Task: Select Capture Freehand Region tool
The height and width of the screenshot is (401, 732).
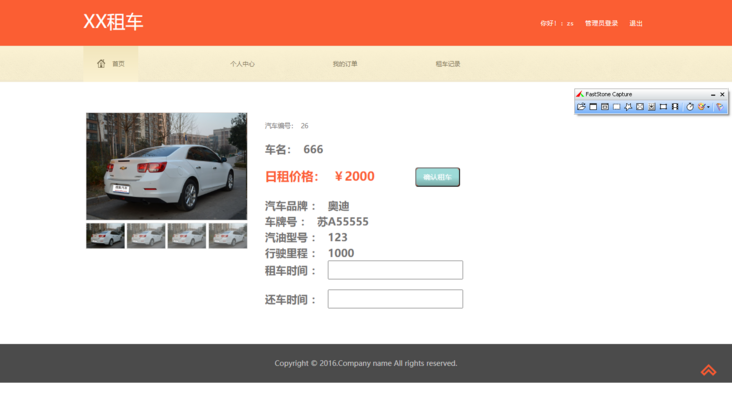Action: pos(628,107)
